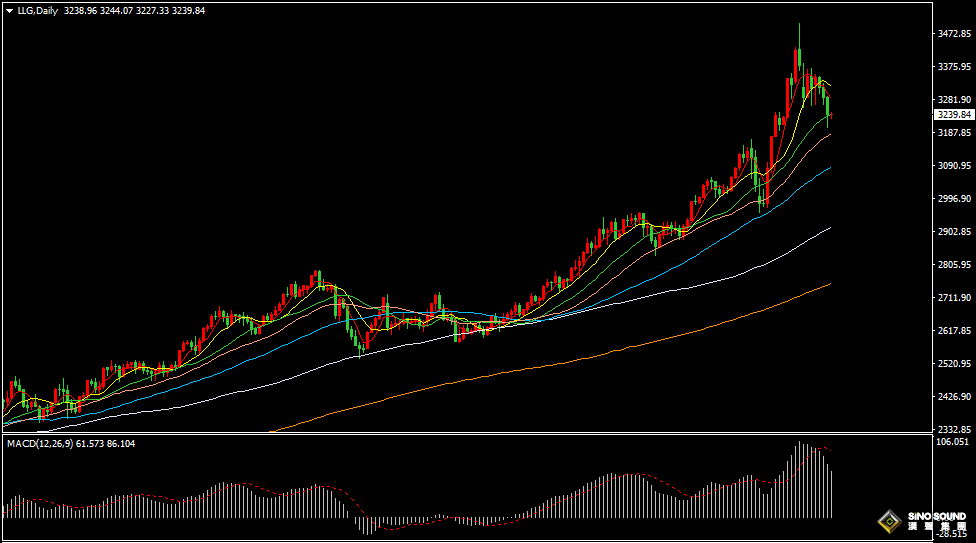Viewport: 976px width, 543px height.
Task: Click the tallest MACD histogram bar
Action: tap(799, 480)
